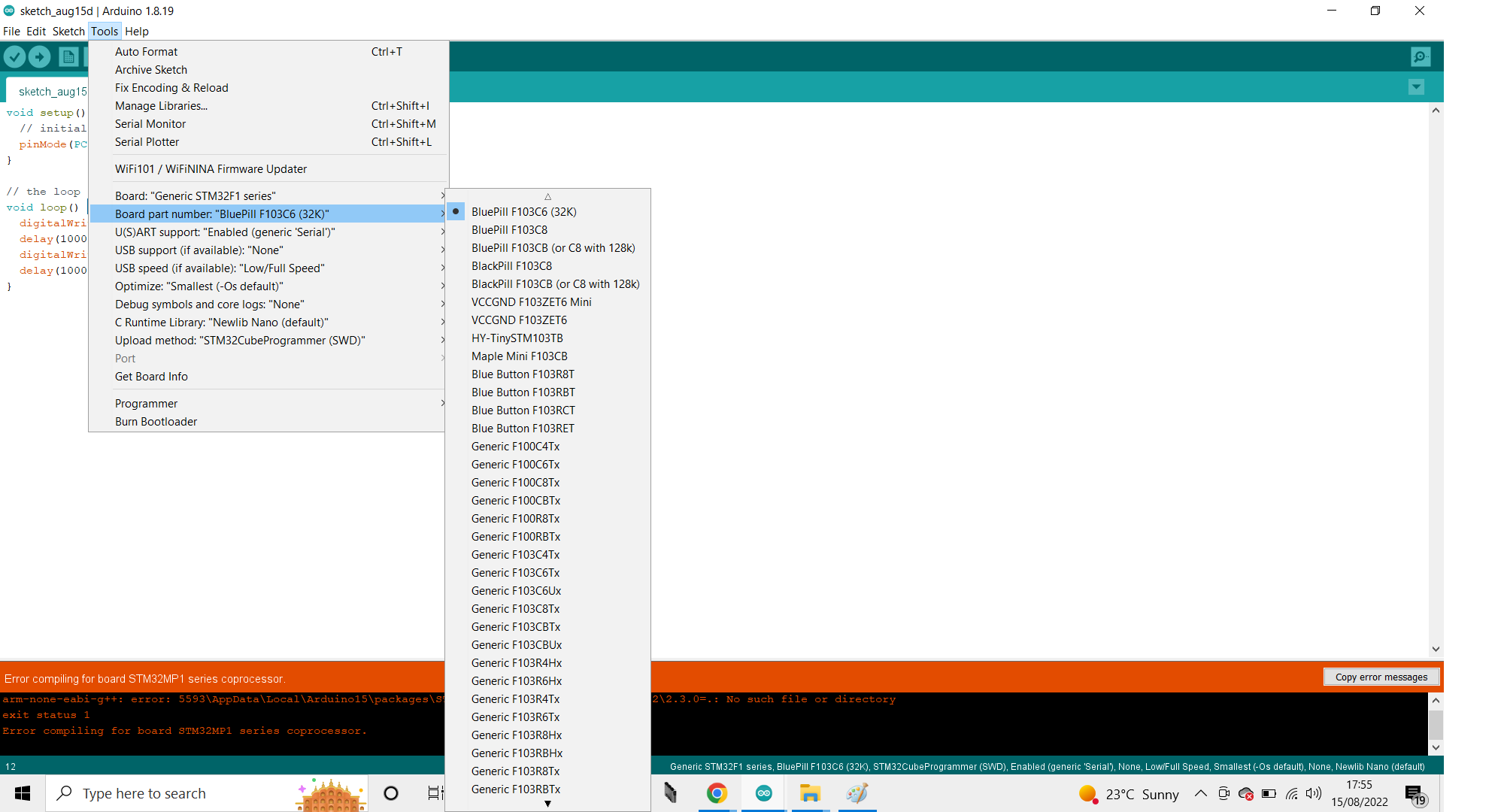Choose BlackPill F103C8 board part
1504x812 pixels.
point(547,266)
